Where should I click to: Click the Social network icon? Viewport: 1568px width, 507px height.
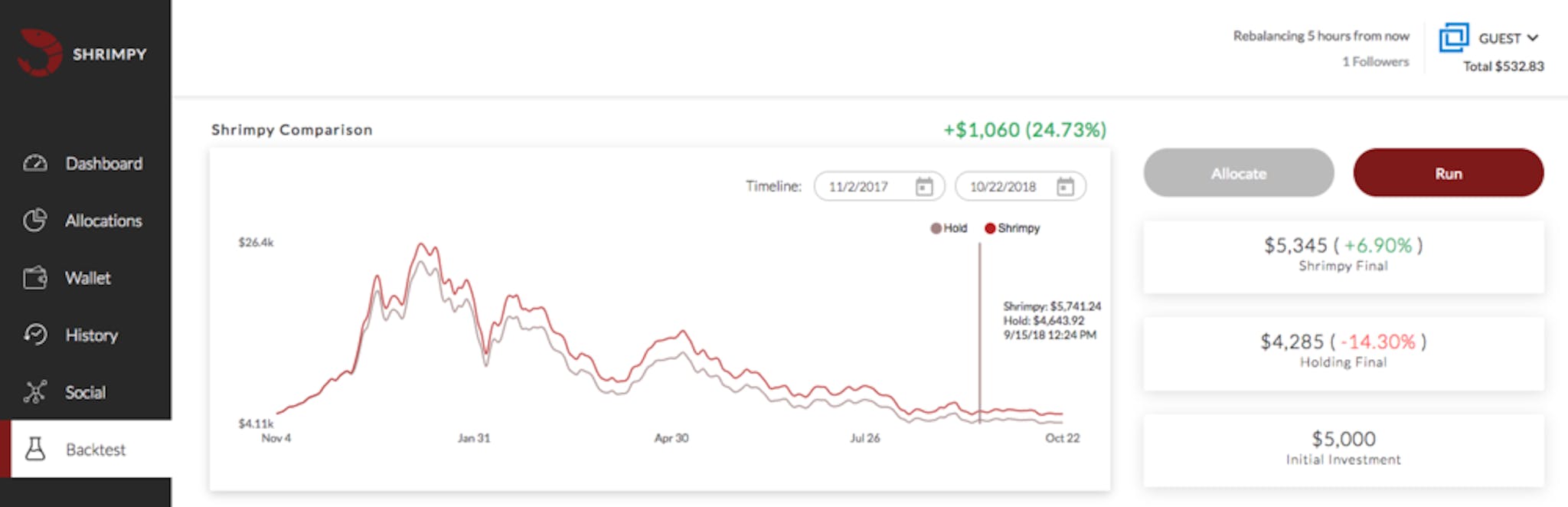point(35,392)
